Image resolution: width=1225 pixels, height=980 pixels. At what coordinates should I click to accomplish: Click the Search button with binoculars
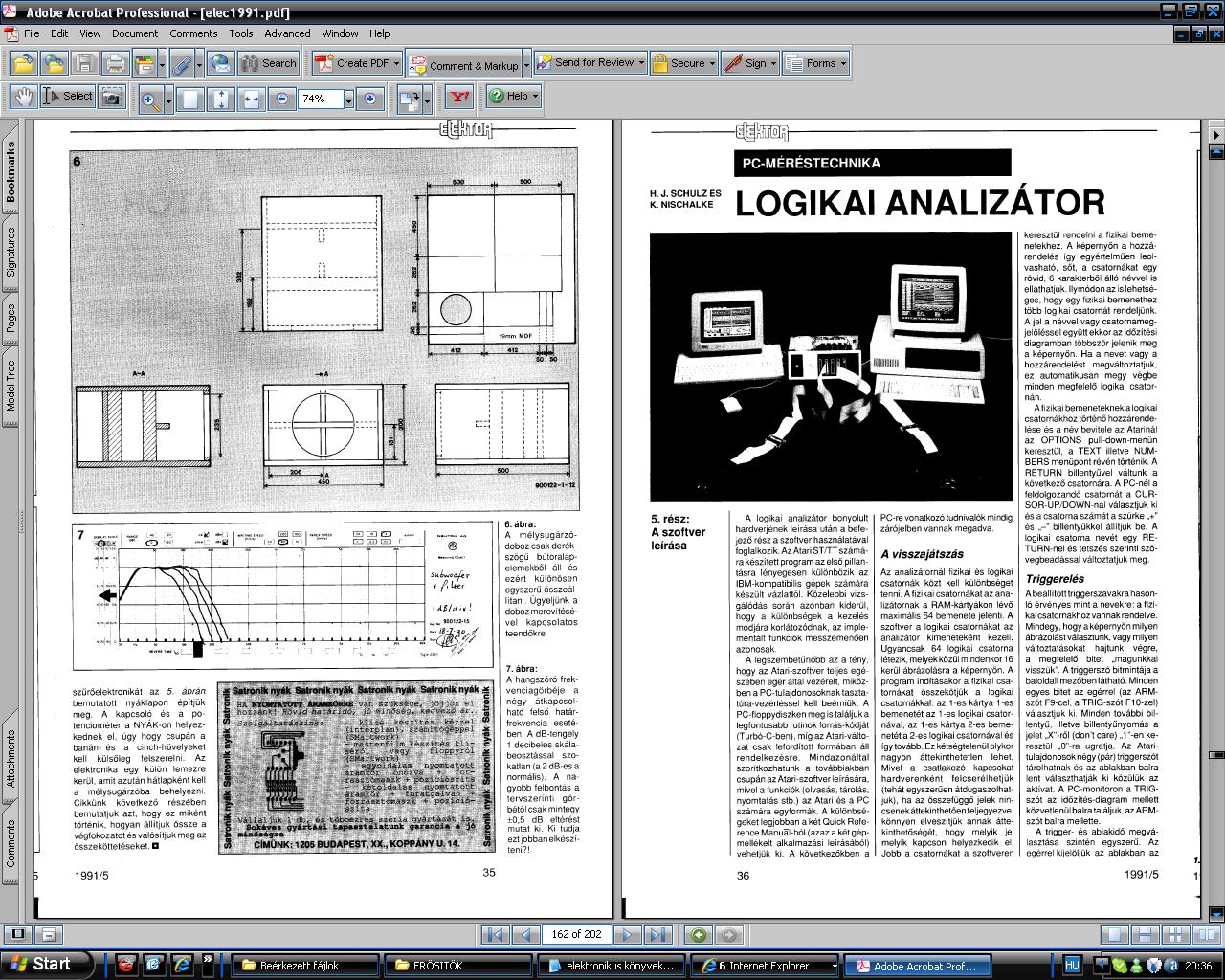(x=269, y=64)
